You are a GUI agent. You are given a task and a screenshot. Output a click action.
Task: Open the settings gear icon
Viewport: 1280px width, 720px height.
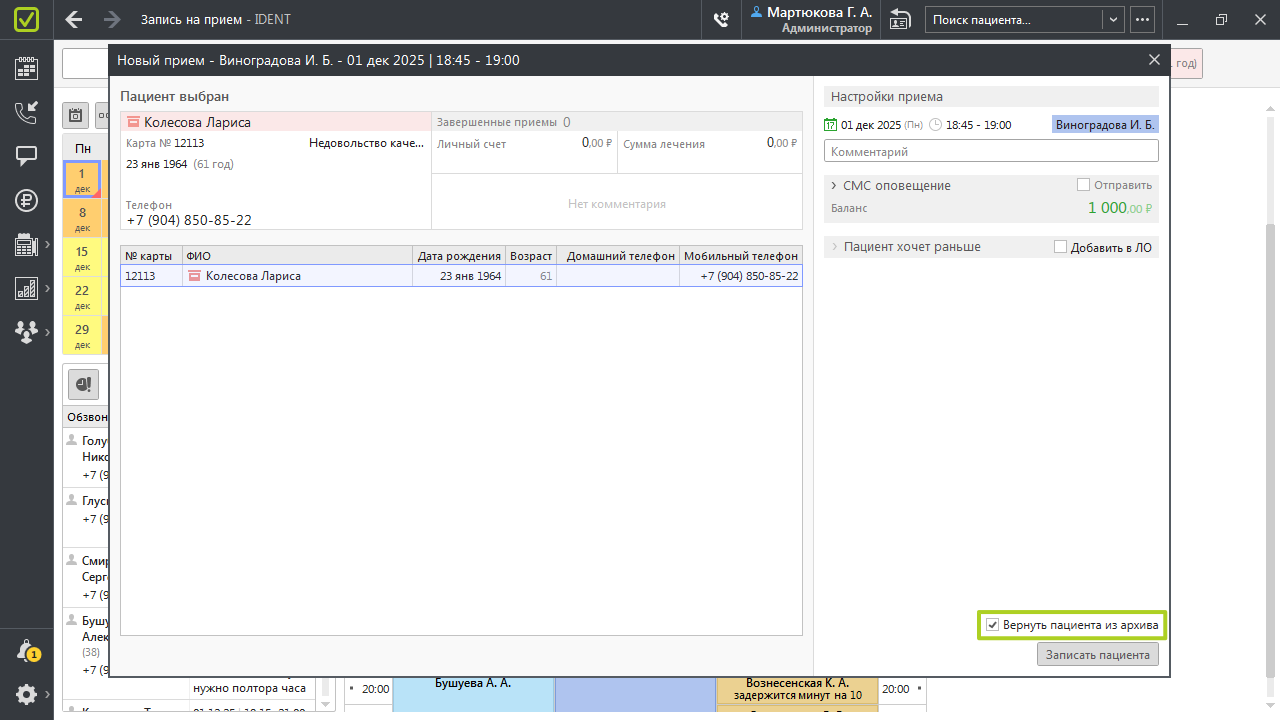click(x=26, y=694)
